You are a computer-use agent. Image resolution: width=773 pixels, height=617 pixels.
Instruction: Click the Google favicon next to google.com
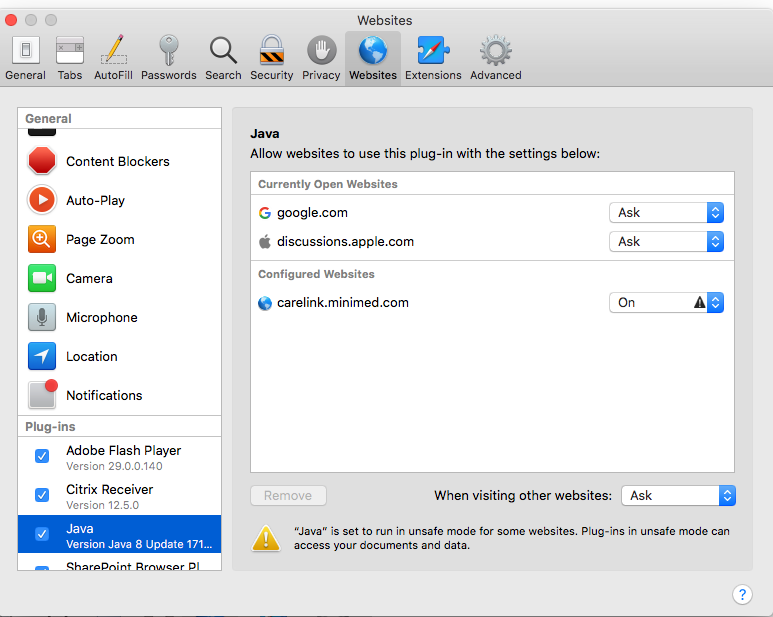(x=265, y=213)
